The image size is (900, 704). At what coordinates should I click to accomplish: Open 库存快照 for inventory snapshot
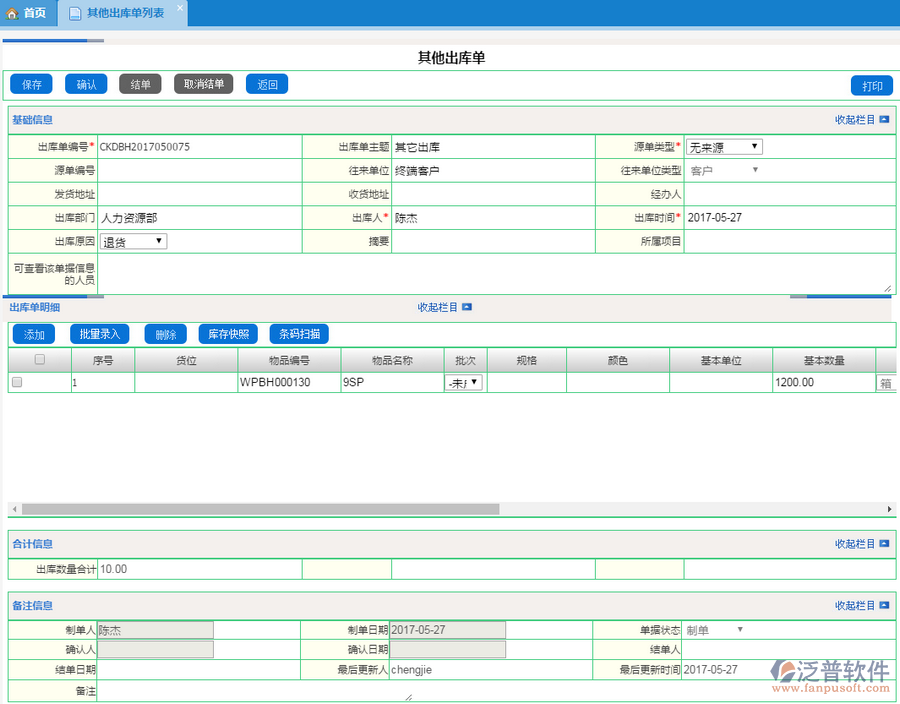[229, 334]
